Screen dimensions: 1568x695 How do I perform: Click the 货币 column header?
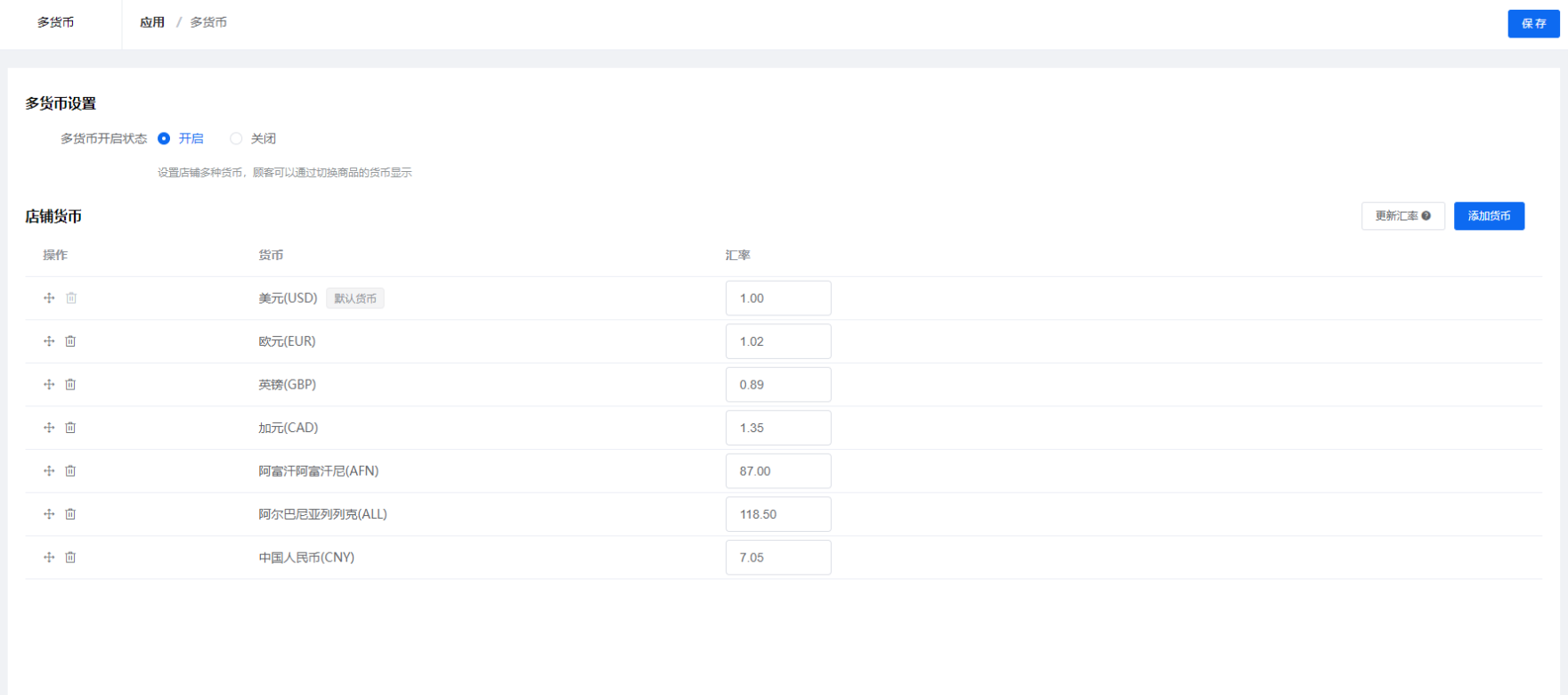pyautogui.click(x=271, y=255)
